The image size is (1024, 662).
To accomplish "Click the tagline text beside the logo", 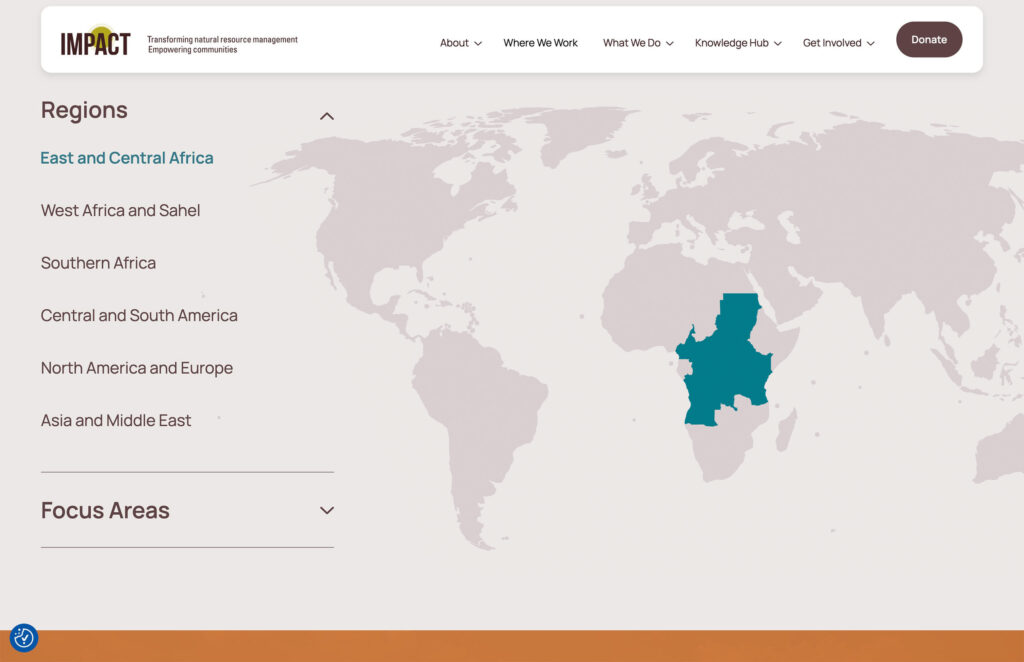I will coord(222,44).
